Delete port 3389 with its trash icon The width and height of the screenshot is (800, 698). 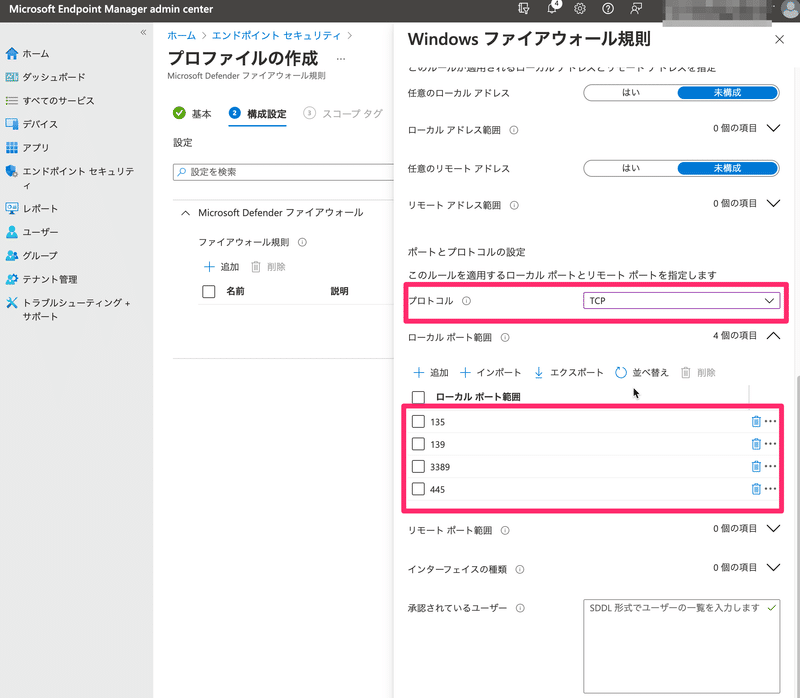[x=756, y=466]
